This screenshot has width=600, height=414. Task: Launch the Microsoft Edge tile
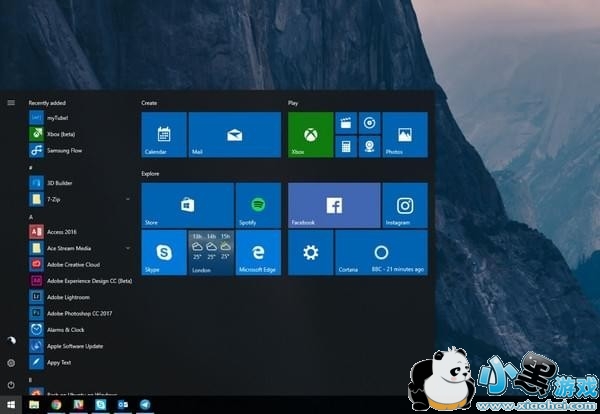pos(258,252)
